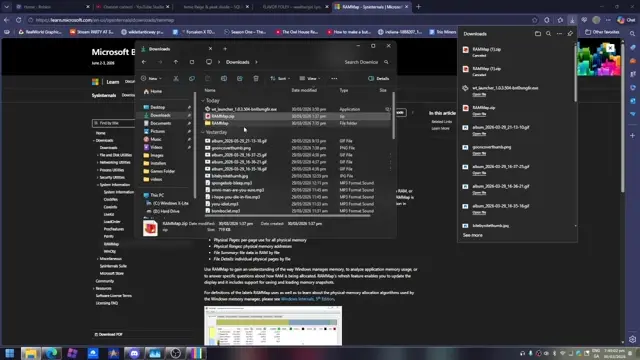The height and width of the screenshot is (360, 640).
Task: Click the file list vertical scrollbar
Action: 393,116
